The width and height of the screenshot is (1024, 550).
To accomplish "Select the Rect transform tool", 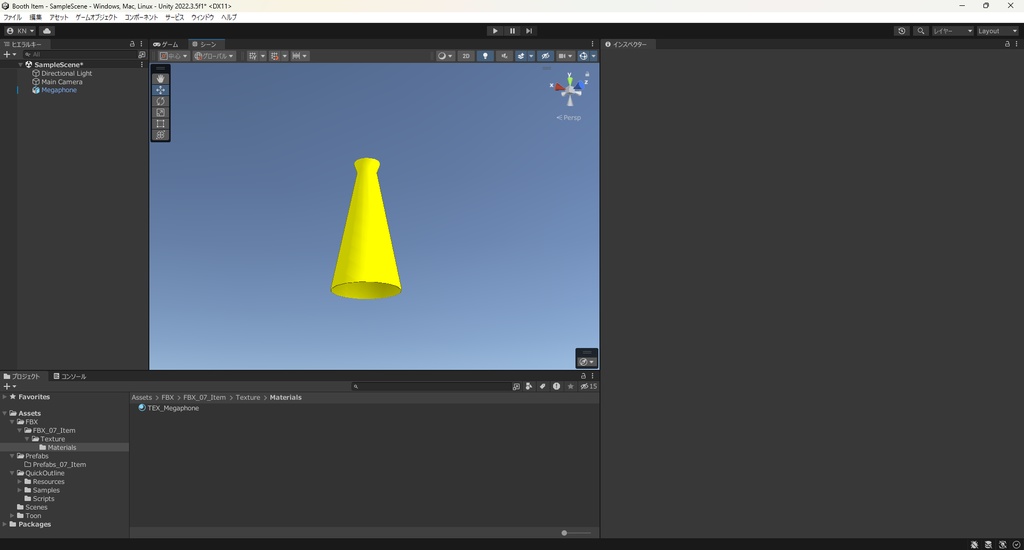I will point(160,123).
